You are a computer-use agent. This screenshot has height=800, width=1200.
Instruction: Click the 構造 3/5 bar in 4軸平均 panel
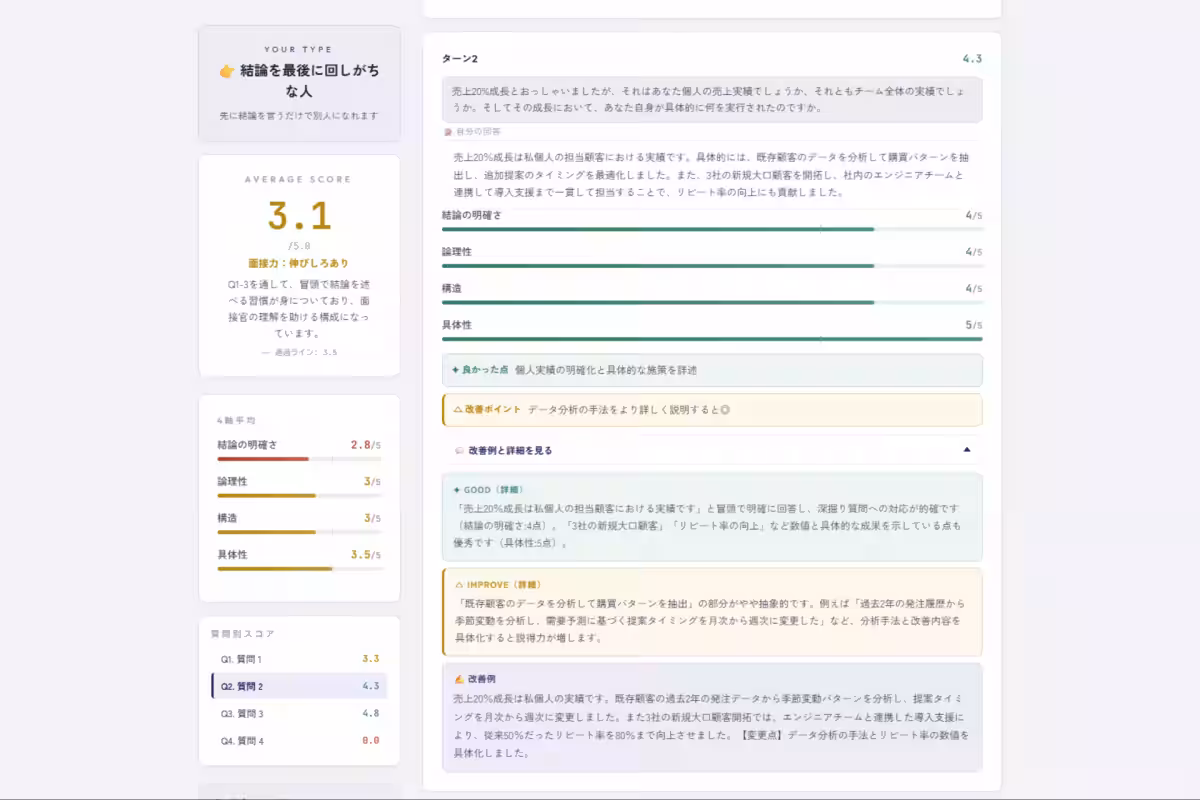click(x=299, y=532)
